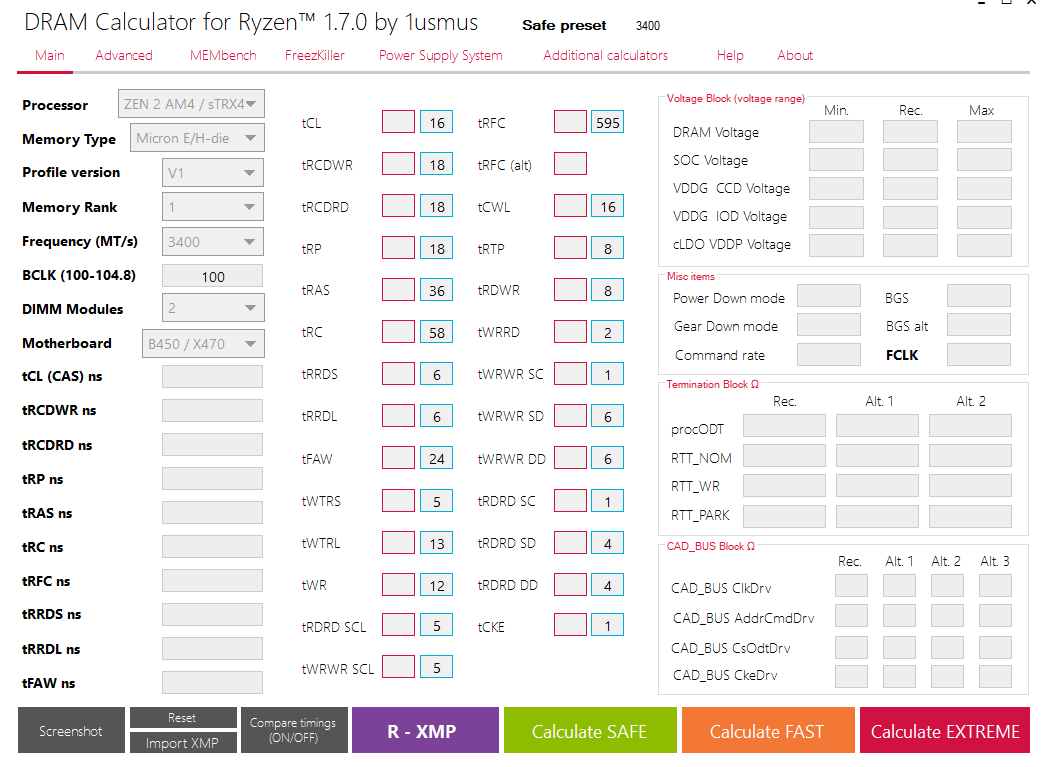Click the tRDRD SCL value 5 box
Viewport: 1048px width, 767px height.
[436, 625]
